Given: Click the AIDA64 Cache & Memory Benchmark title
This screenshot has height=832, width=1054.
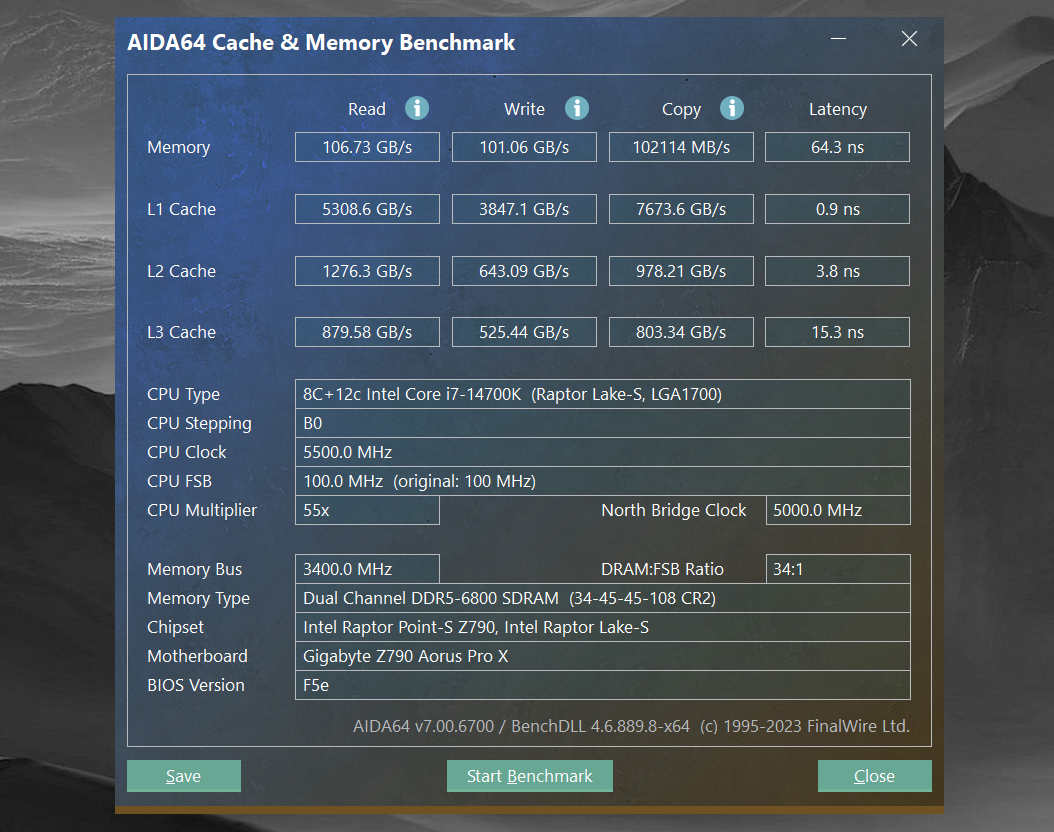Looking at the screenshot, I should point(321,42).
